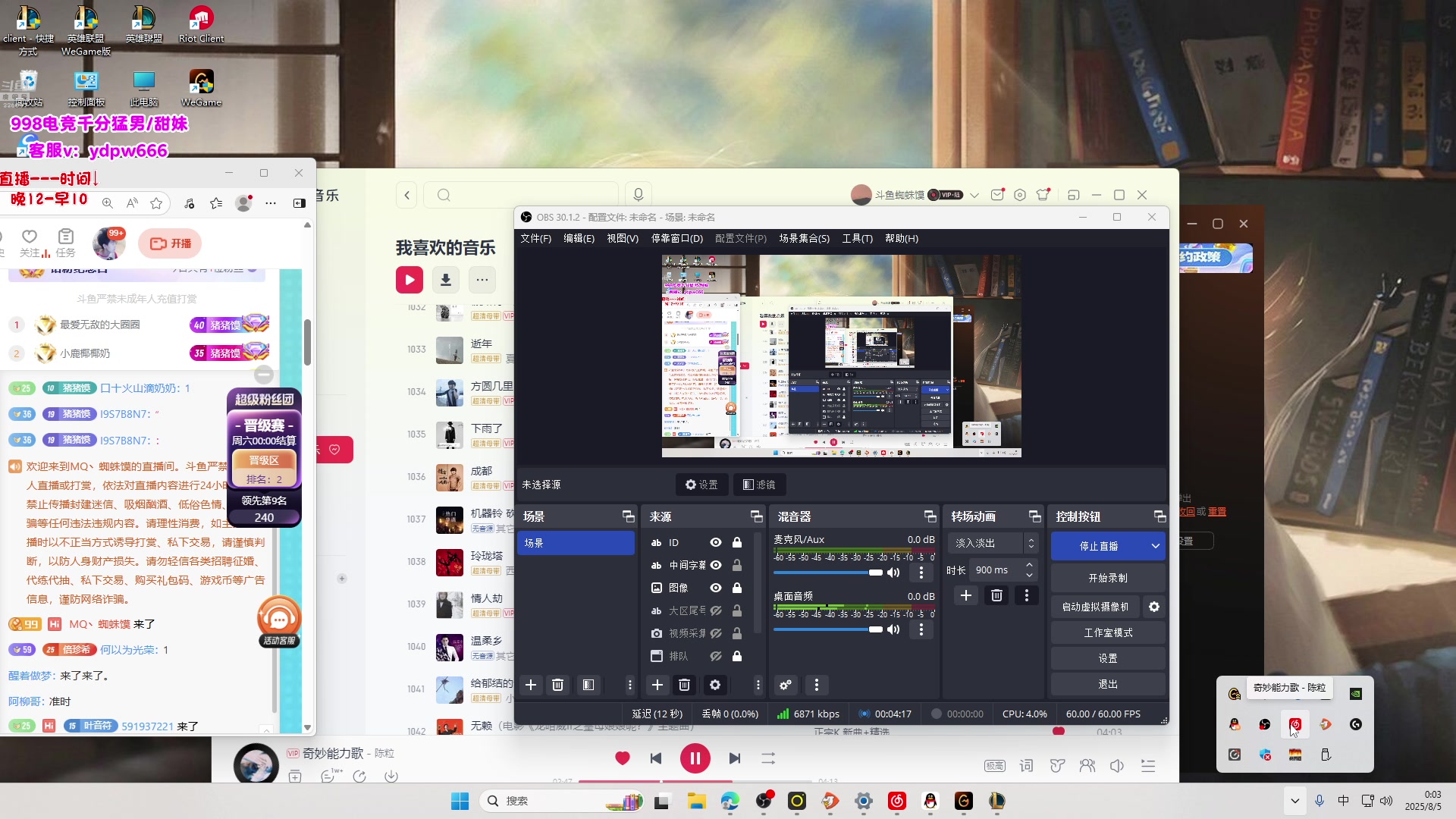Open the 文件(F) menu

[535, 238]
